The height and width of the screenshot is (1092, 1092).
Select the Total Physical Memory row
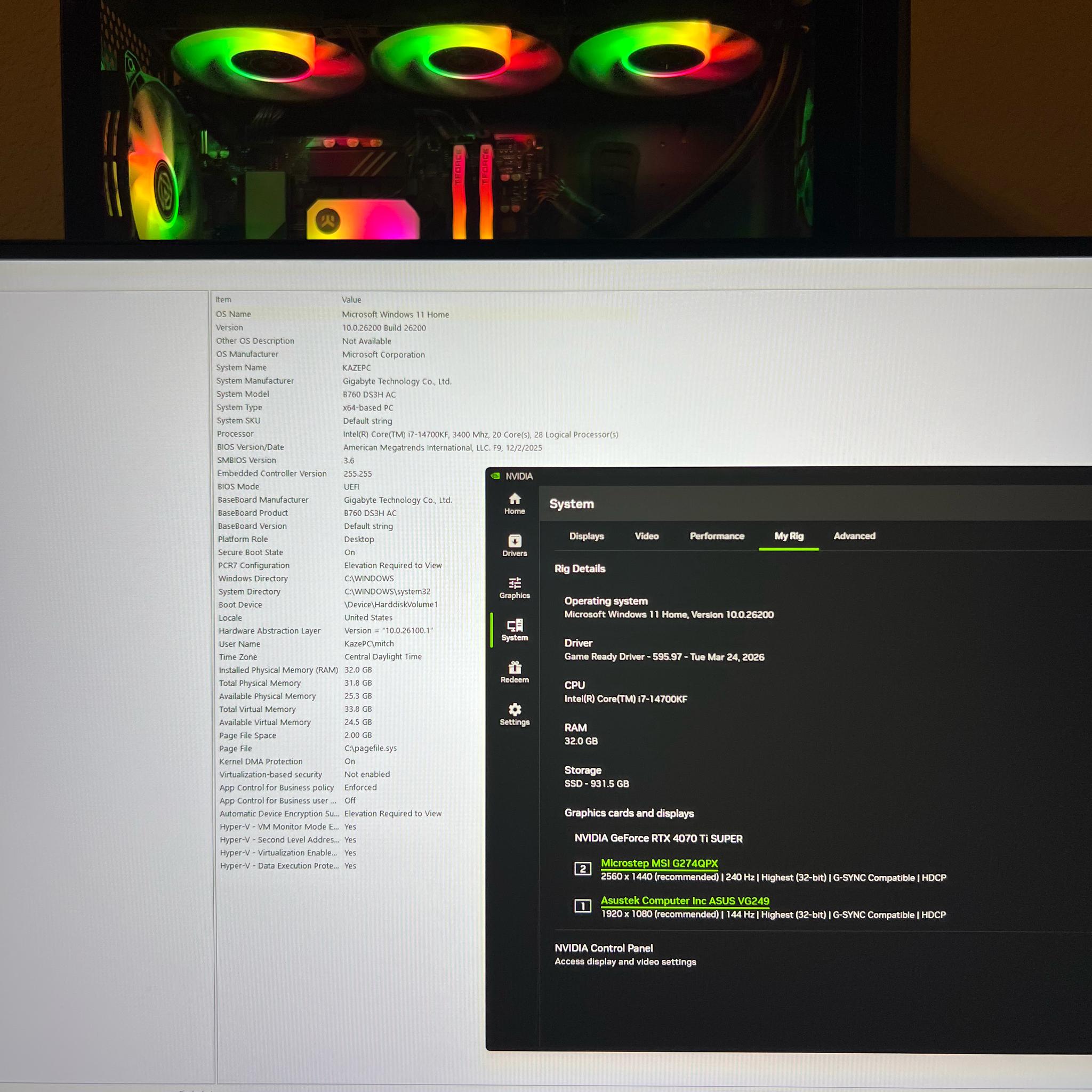(295, 683)
